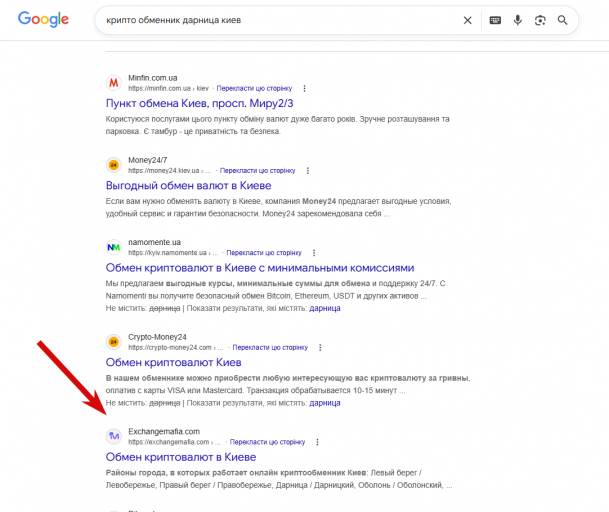The image size is (609, 512).
Task: Open more options for Crypto-Money24 result
Action: [x=320, y=348]
